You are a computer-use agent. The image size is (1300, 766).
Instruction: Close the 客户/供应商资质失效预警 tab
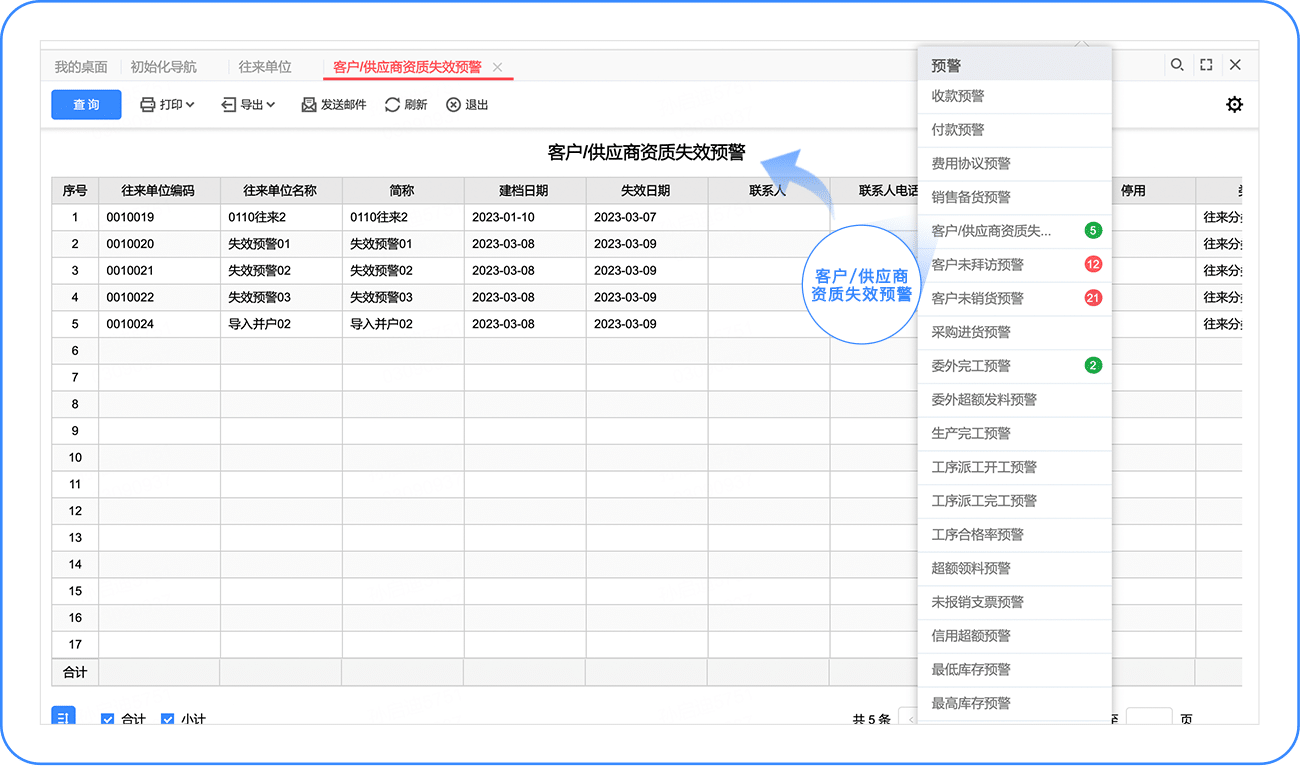pyautogui.click(x=497, y=67)
